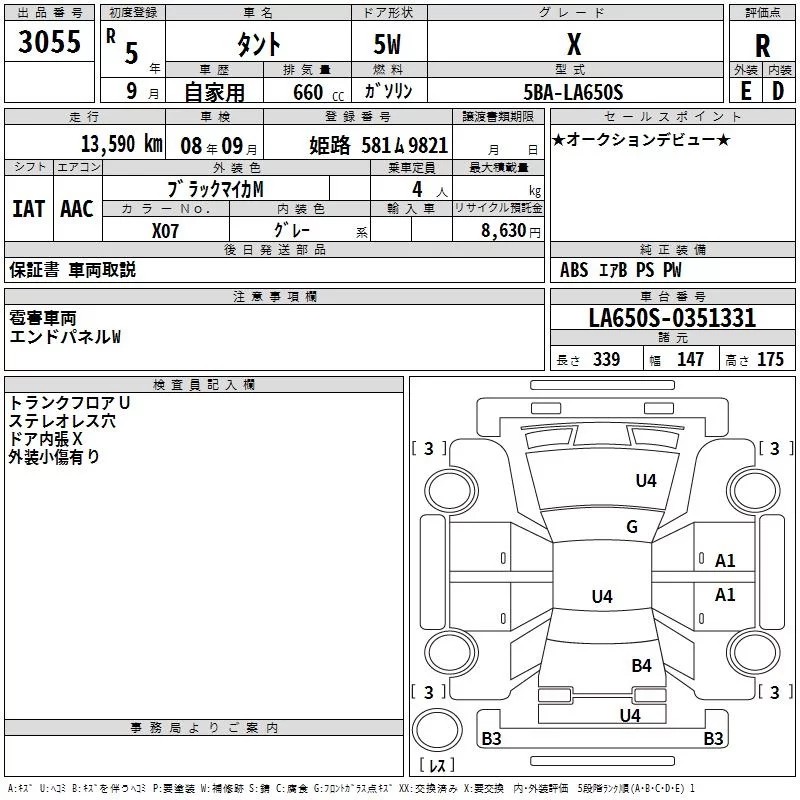This screenshot has width=800, height=800.
Task: Select the shift type IAT
Action: 29,209
